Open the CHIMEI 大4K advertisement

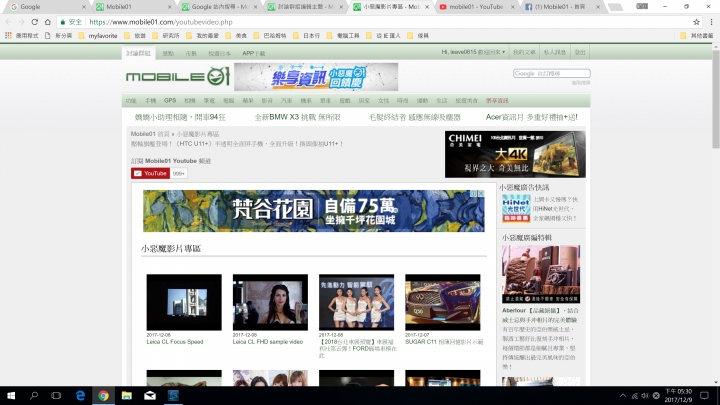click(x=515, y=154)
